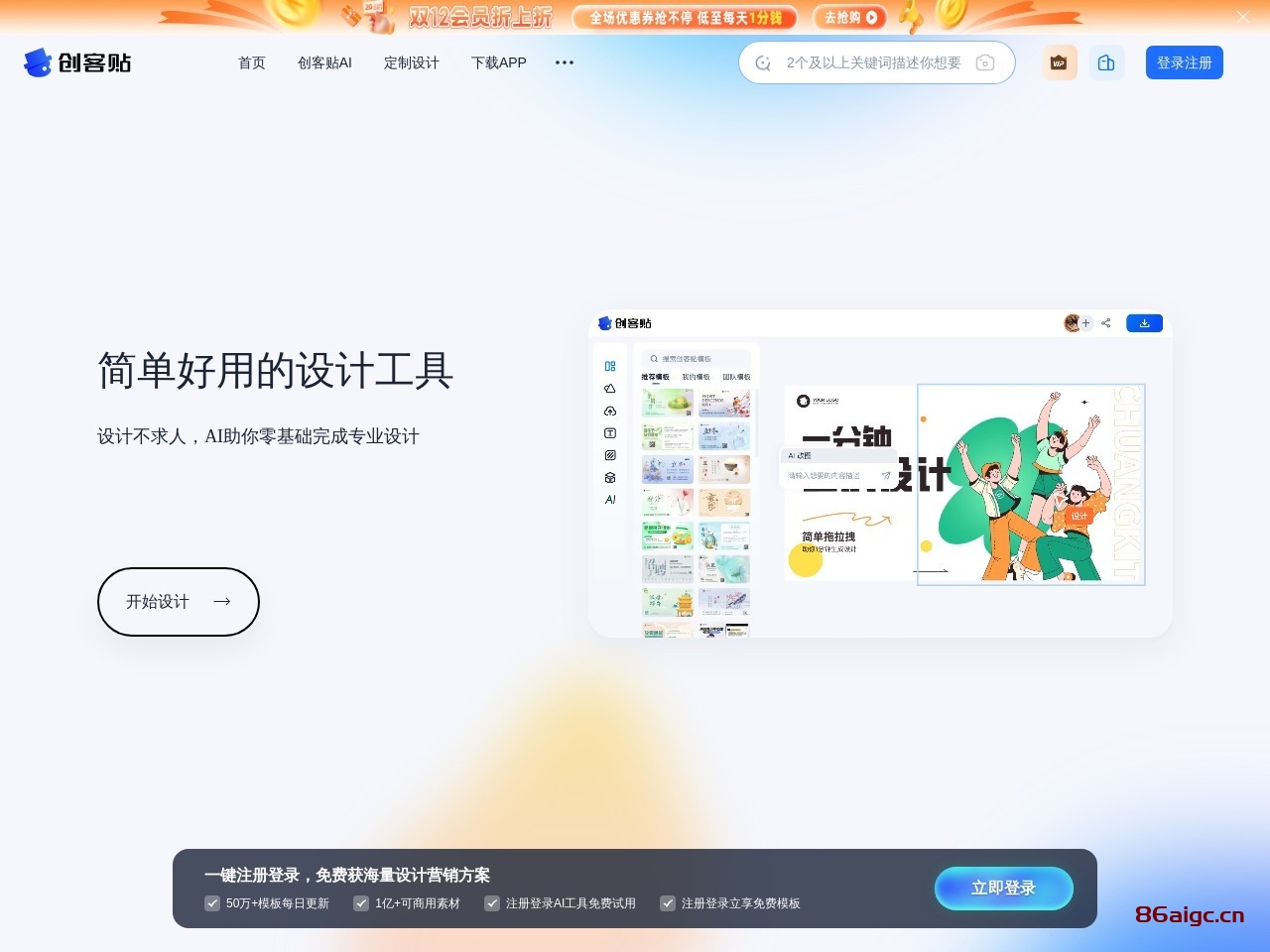Viewport: 1270px width, 952px height.
Task: Click 全场优惠券抢不停 coupon text in top banner
Action: [686, 18]
